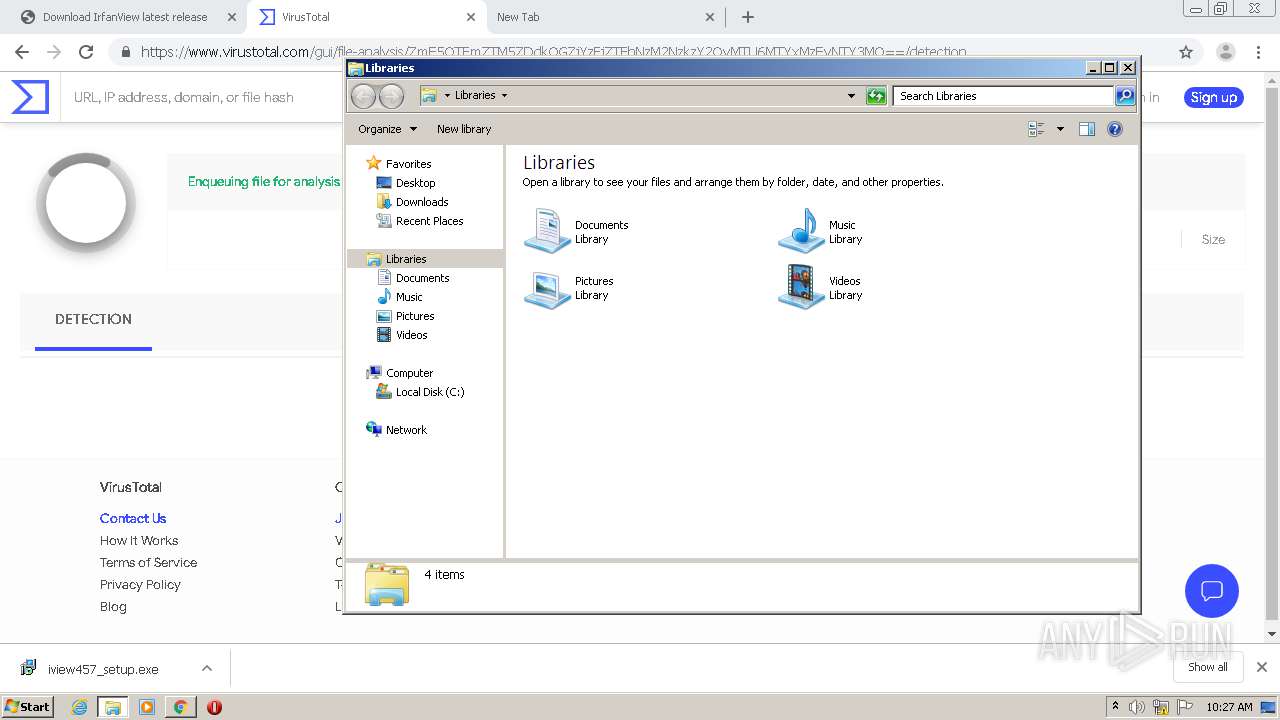Open Chrome address bar URL

[553, 52]
